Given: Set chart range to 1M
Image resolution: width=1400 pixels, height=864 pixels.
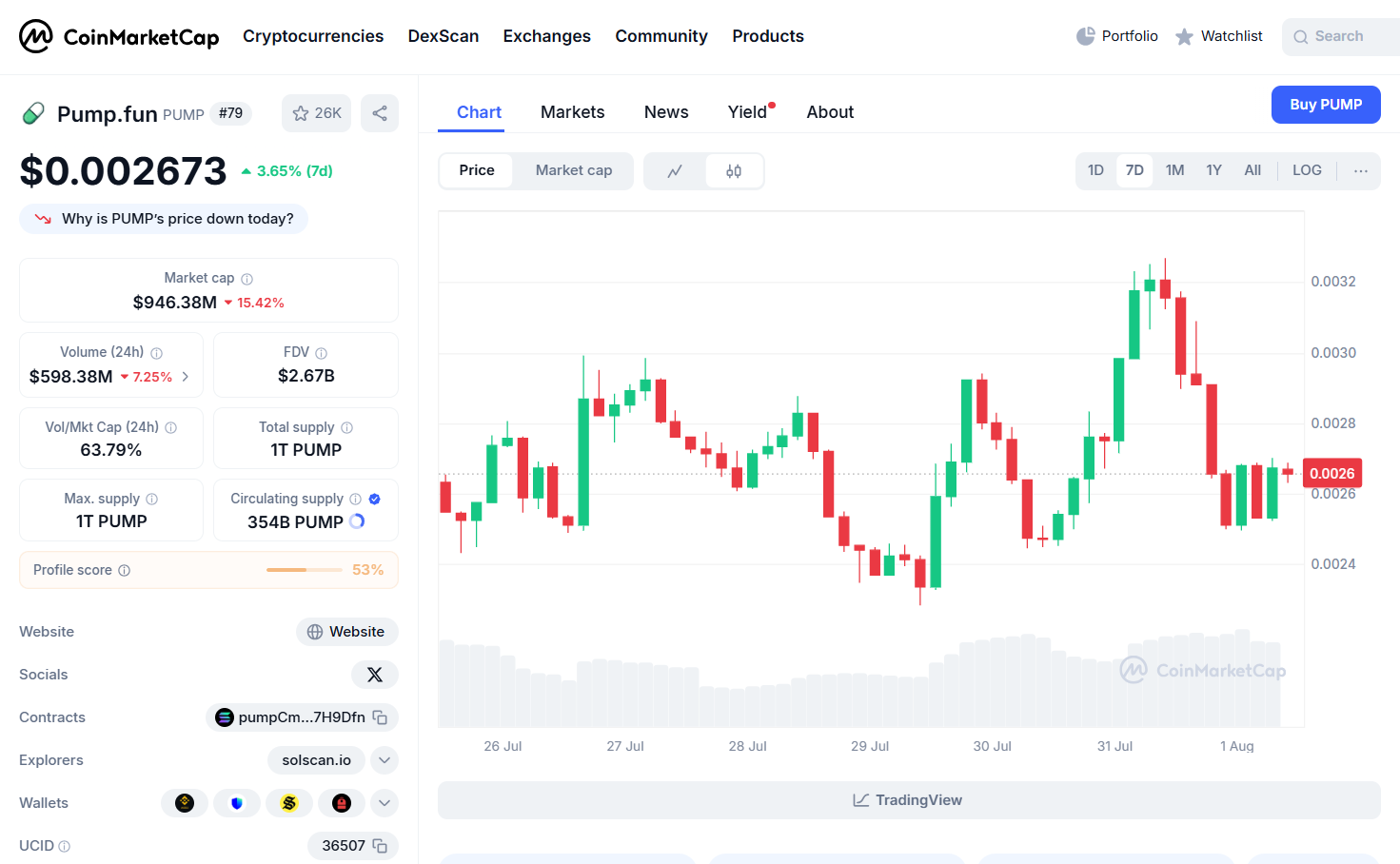Looking at the screenshot, I should point(1175,171).
